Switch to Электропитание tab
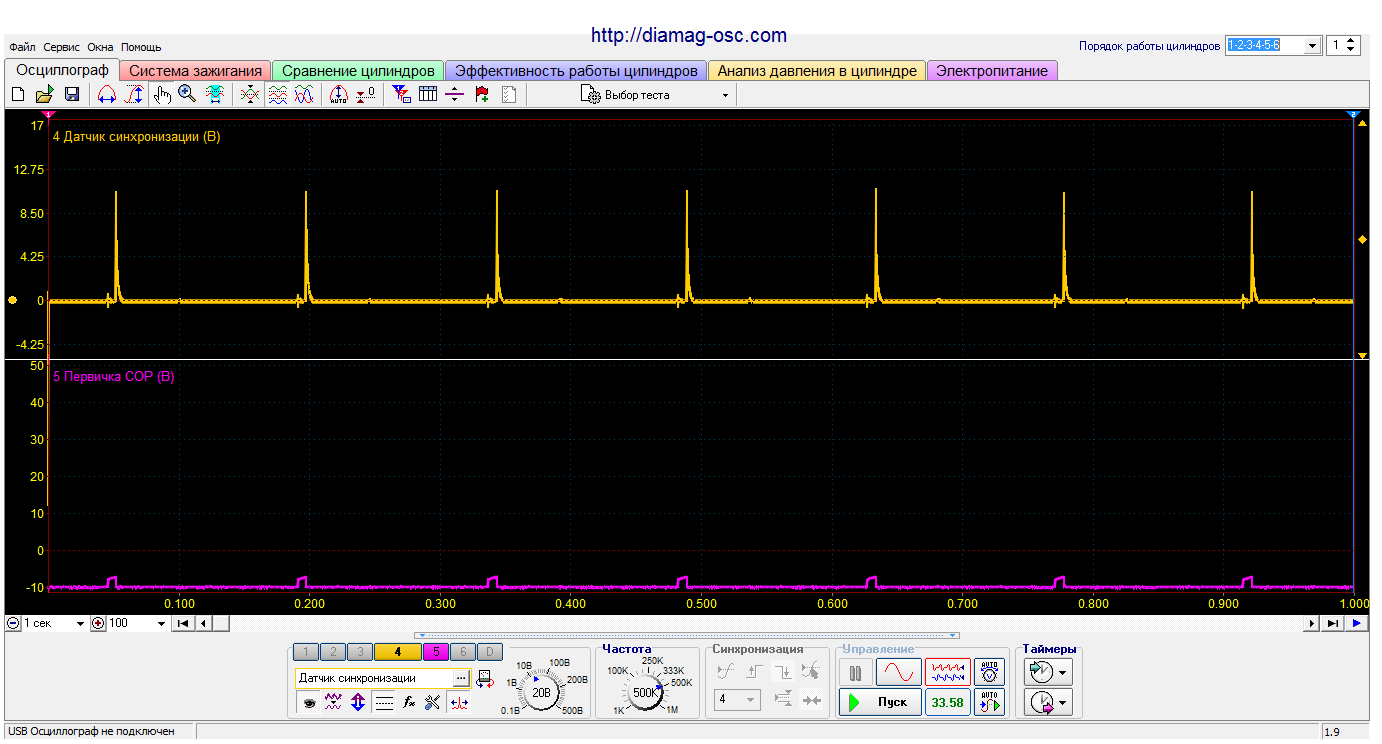 (x=992, y=71)
